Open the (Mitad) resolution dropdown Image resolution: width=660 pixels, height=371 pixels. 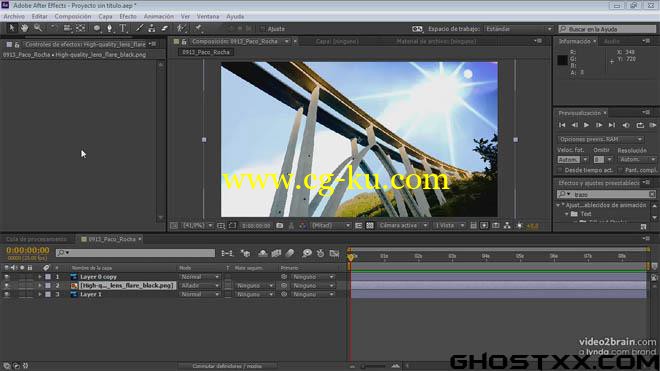click(330, 226)
